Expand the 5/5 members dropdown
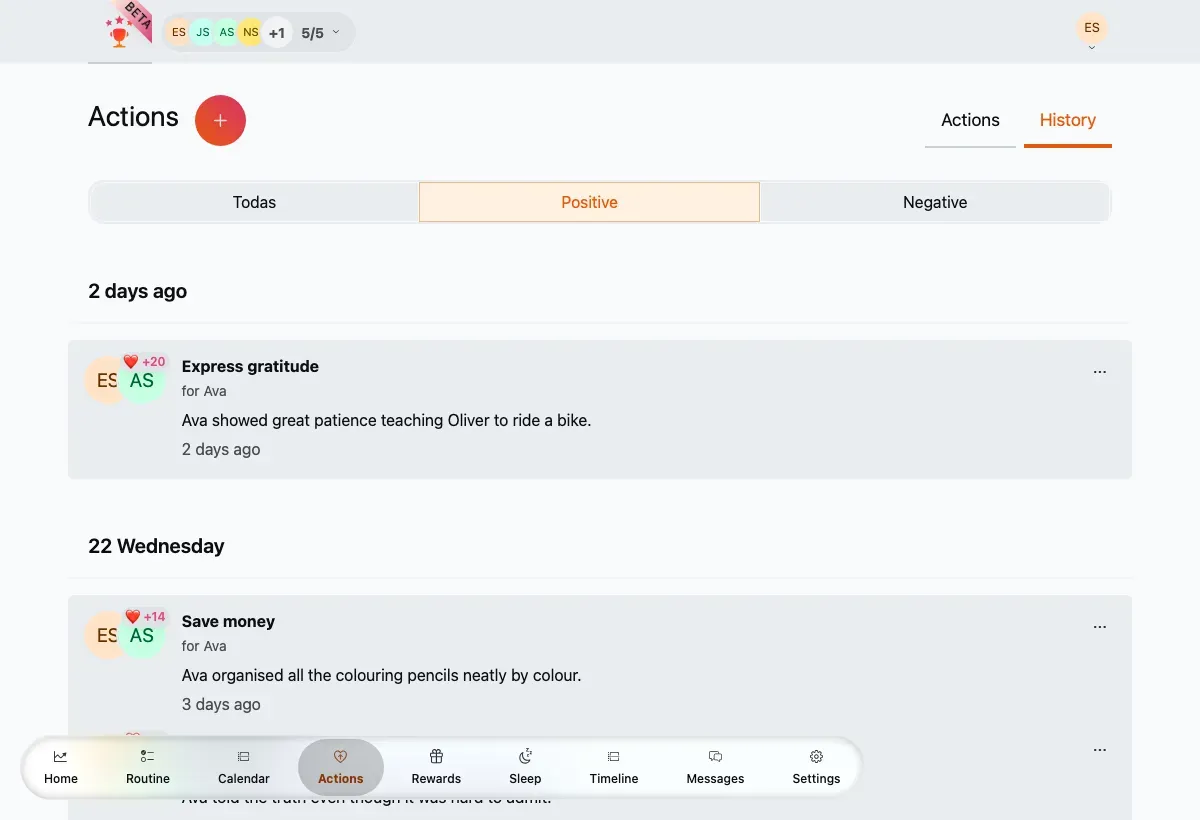This screenshot has height=820, width=1200. 321,33
